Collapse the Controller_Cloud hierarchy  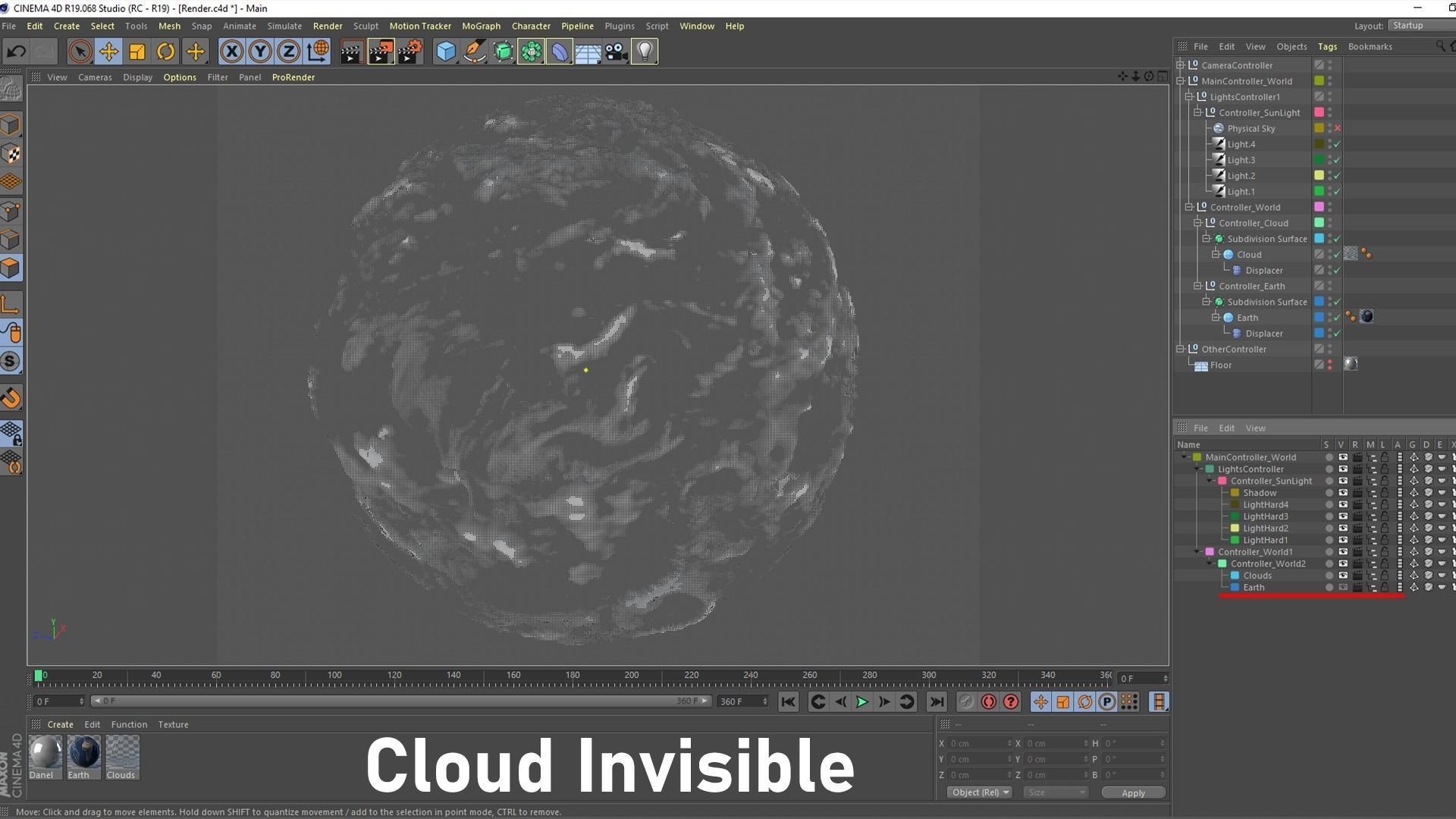coord(1197,223)
